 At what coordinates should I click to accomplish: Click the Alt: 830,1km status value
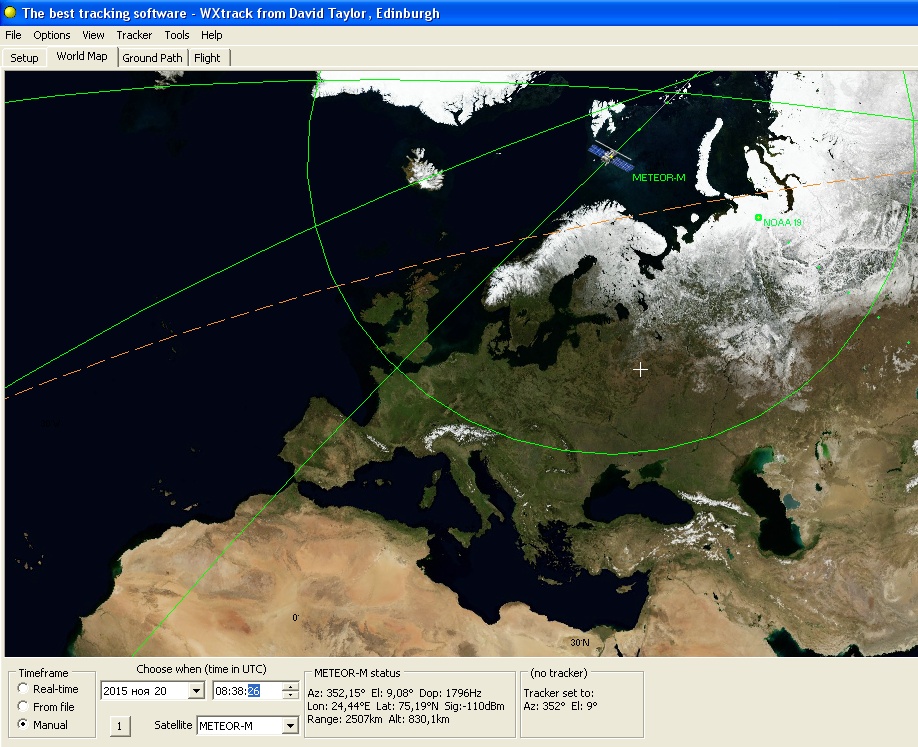point(419,719)
